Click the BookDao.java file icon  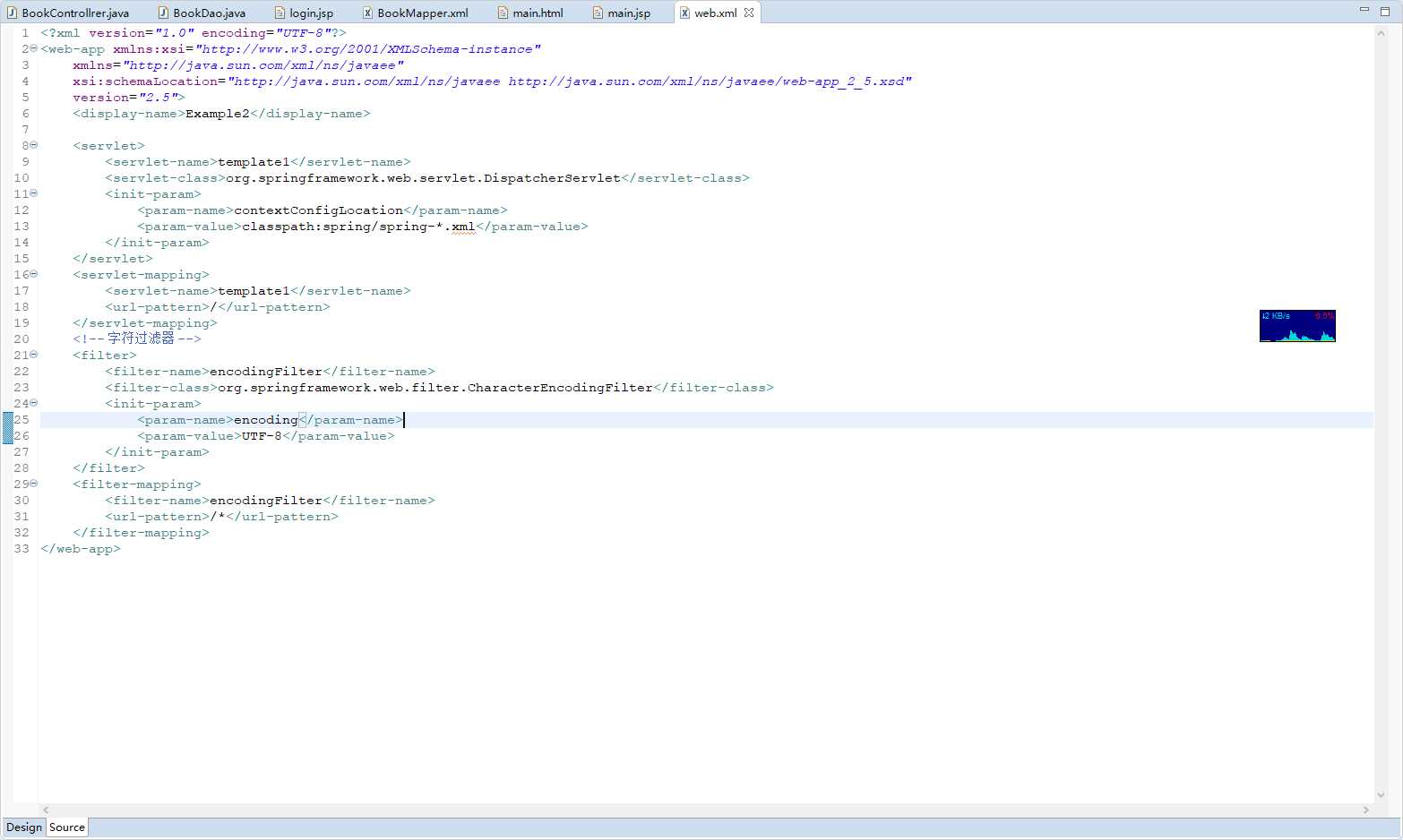tap(163, 13)
